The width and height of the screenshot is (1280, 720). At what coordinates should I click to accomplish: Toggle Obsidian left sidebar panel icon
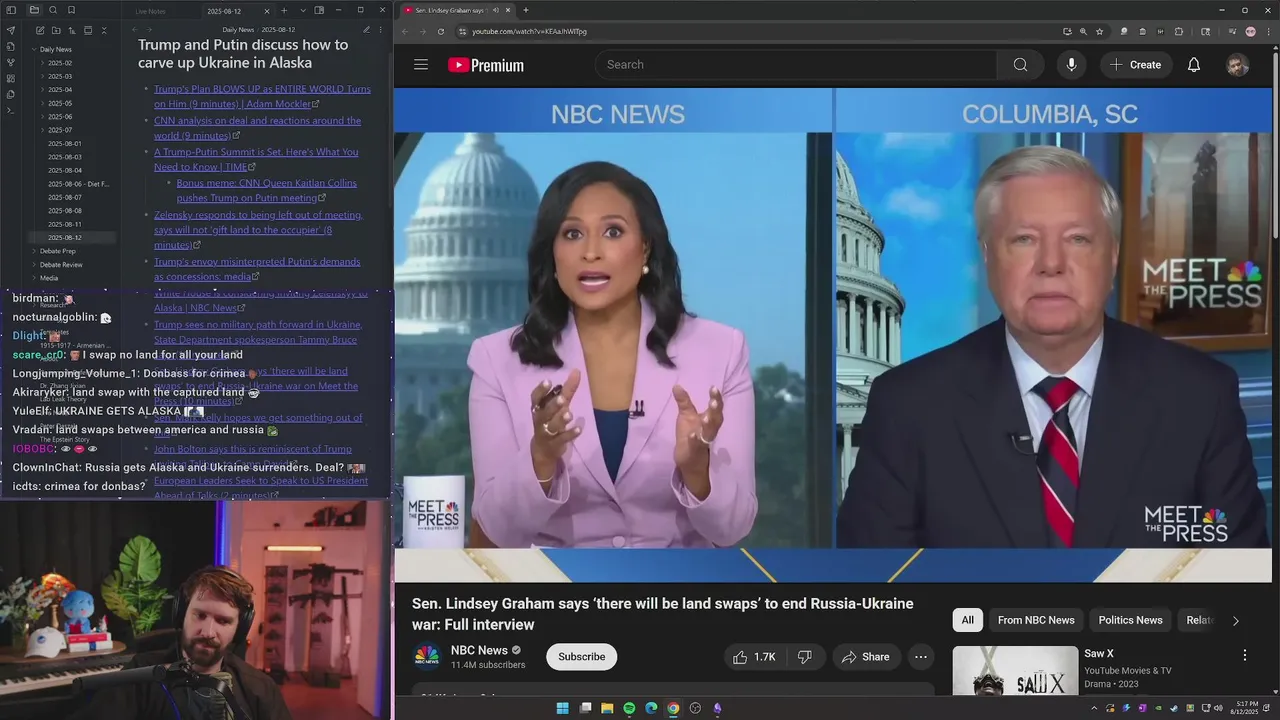11,10
